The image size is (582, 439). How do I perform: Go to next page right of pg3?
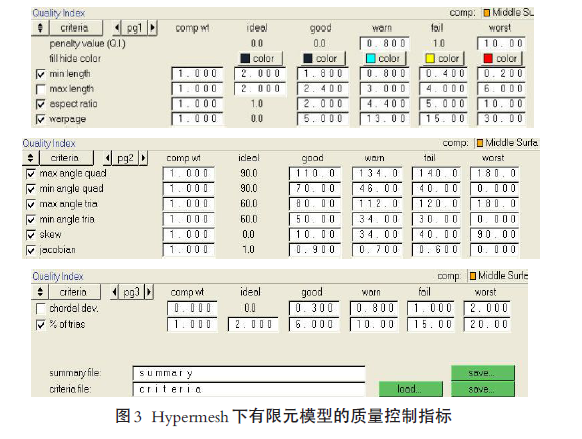click(149, 292)
